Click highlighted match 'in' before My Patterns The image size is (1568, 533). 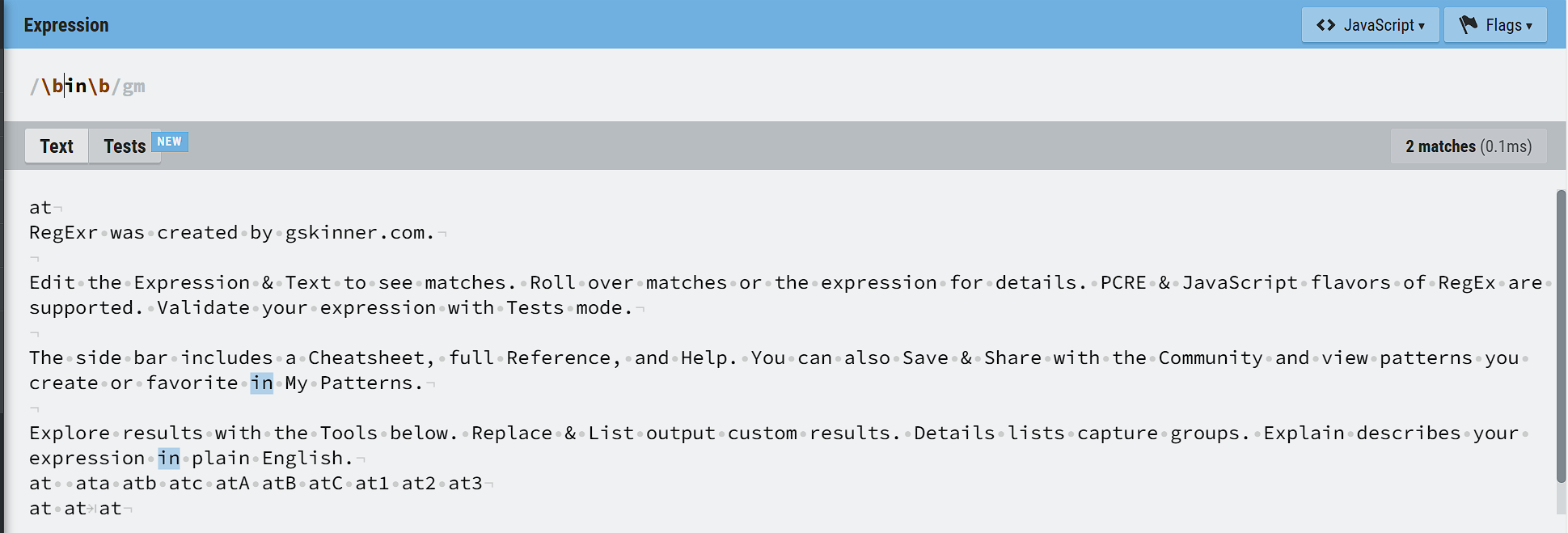tap(261, 383)
